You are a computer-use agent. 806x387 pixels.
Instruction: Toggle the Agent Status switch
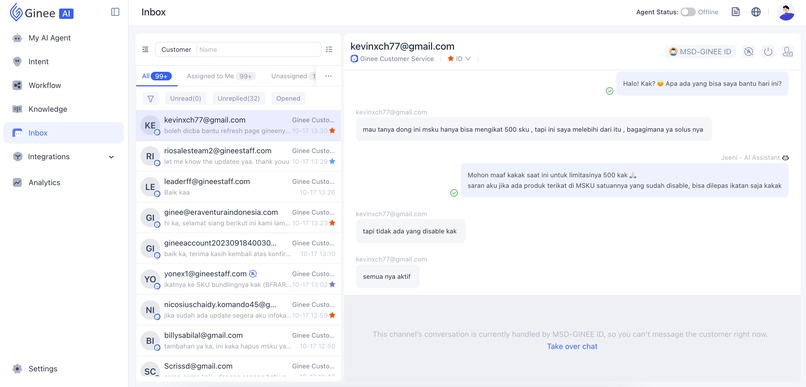(x=688, y=12)
